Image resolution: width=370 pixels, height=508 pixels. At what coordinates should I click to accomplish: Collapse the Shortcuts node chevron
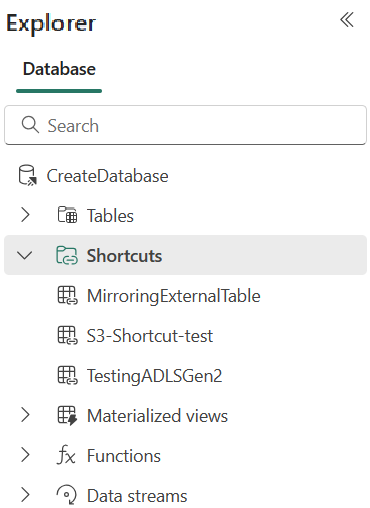point(25,255)
